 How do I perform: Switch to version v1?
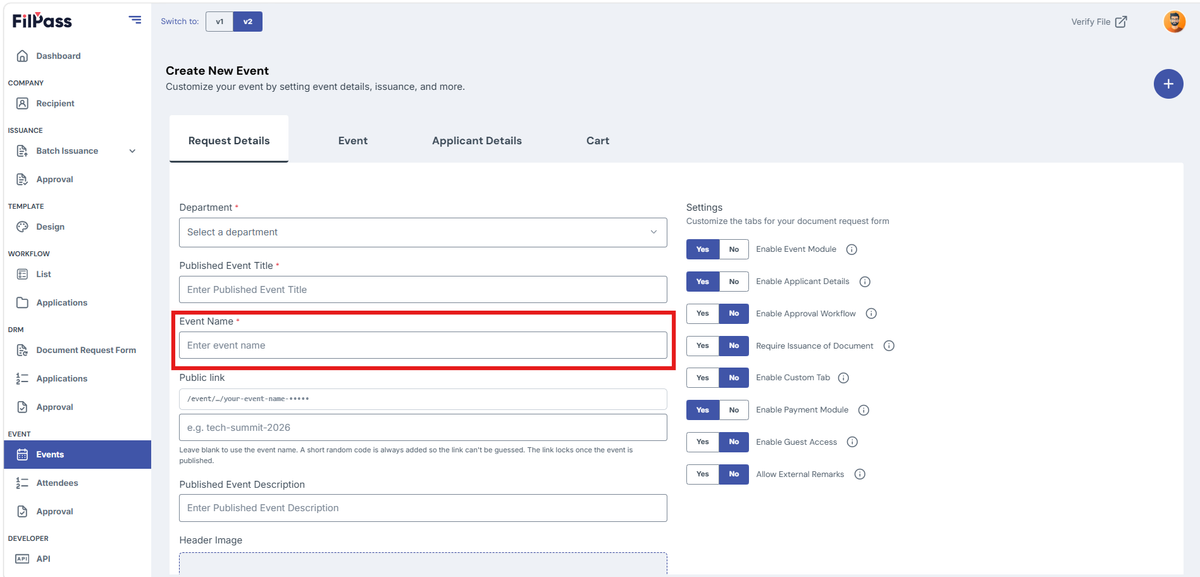[219, 21]
